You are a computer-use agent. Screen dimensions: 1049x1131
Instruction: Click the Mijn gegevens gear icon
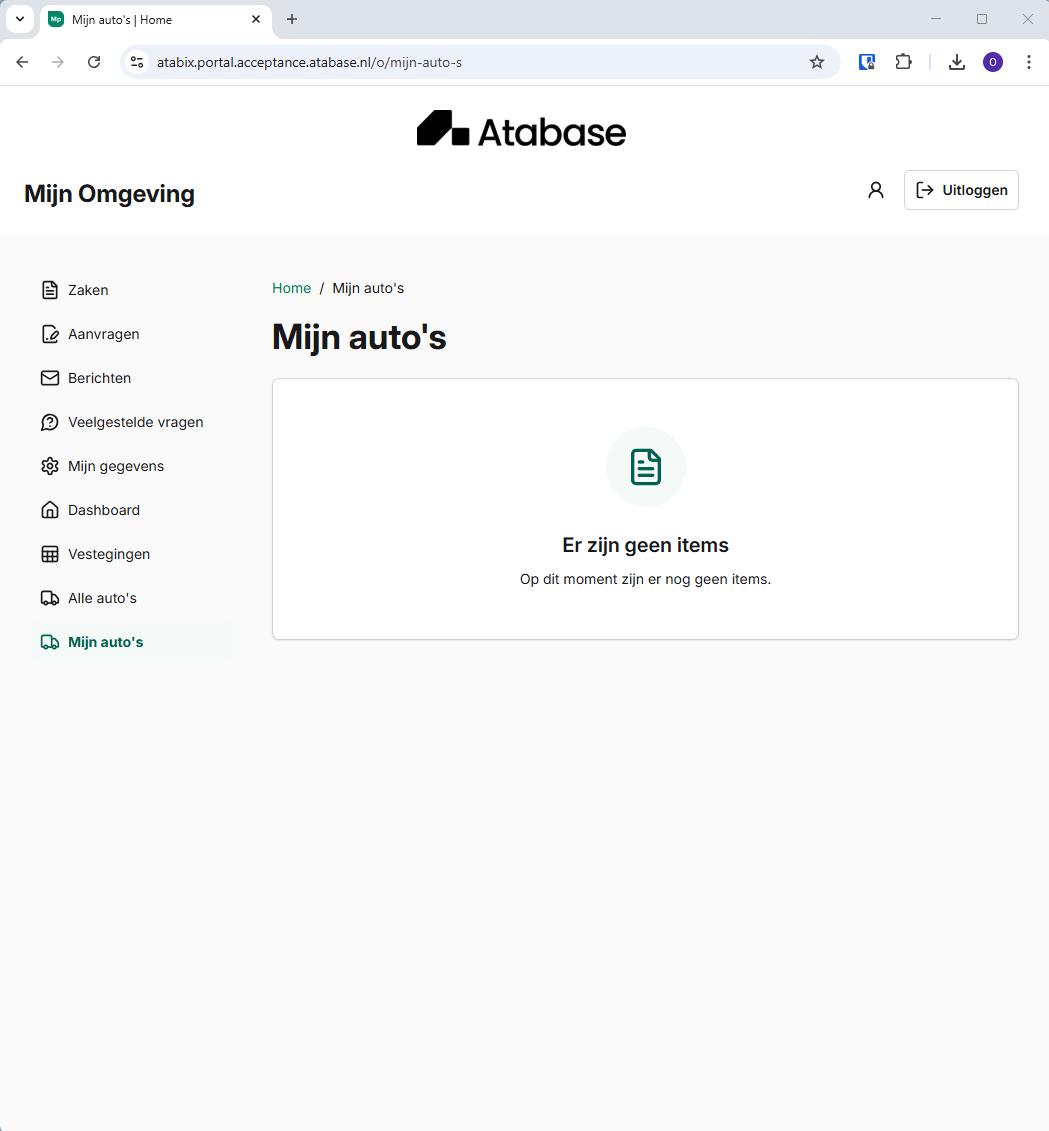(49, 466)
